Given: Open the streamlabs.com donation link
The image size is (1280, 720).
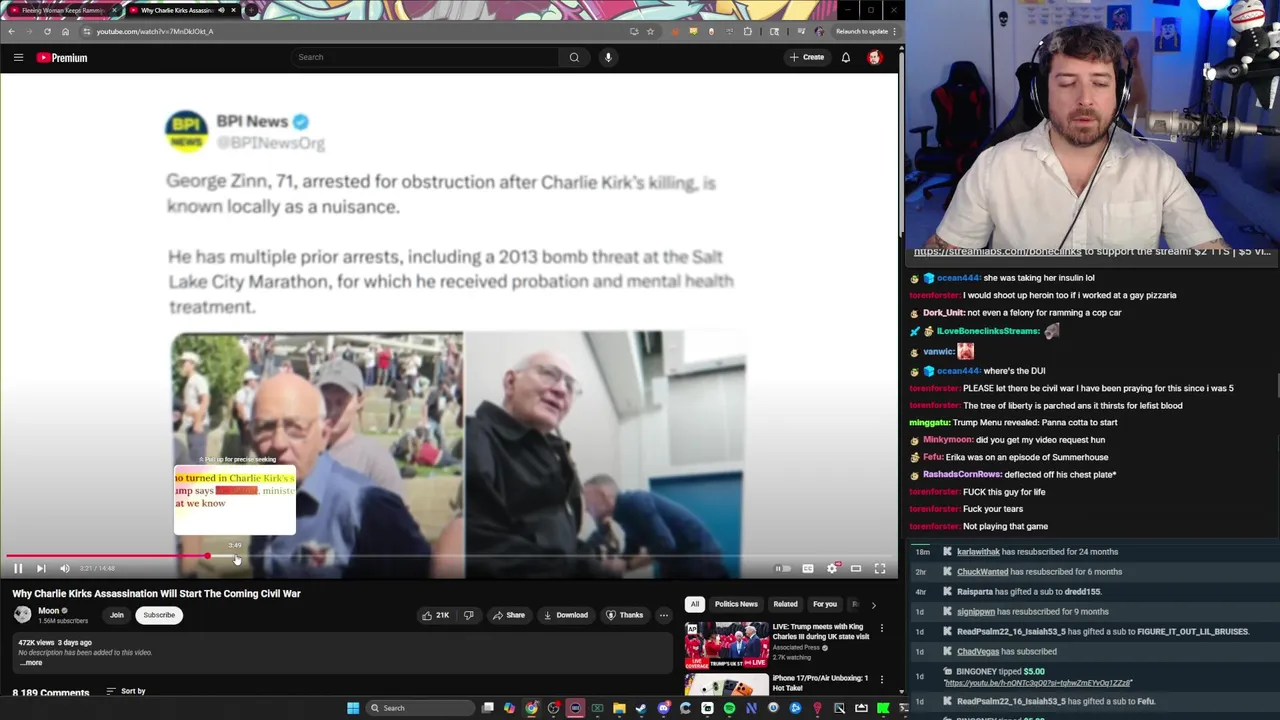Looking at the screenshot, I should 997,251.
